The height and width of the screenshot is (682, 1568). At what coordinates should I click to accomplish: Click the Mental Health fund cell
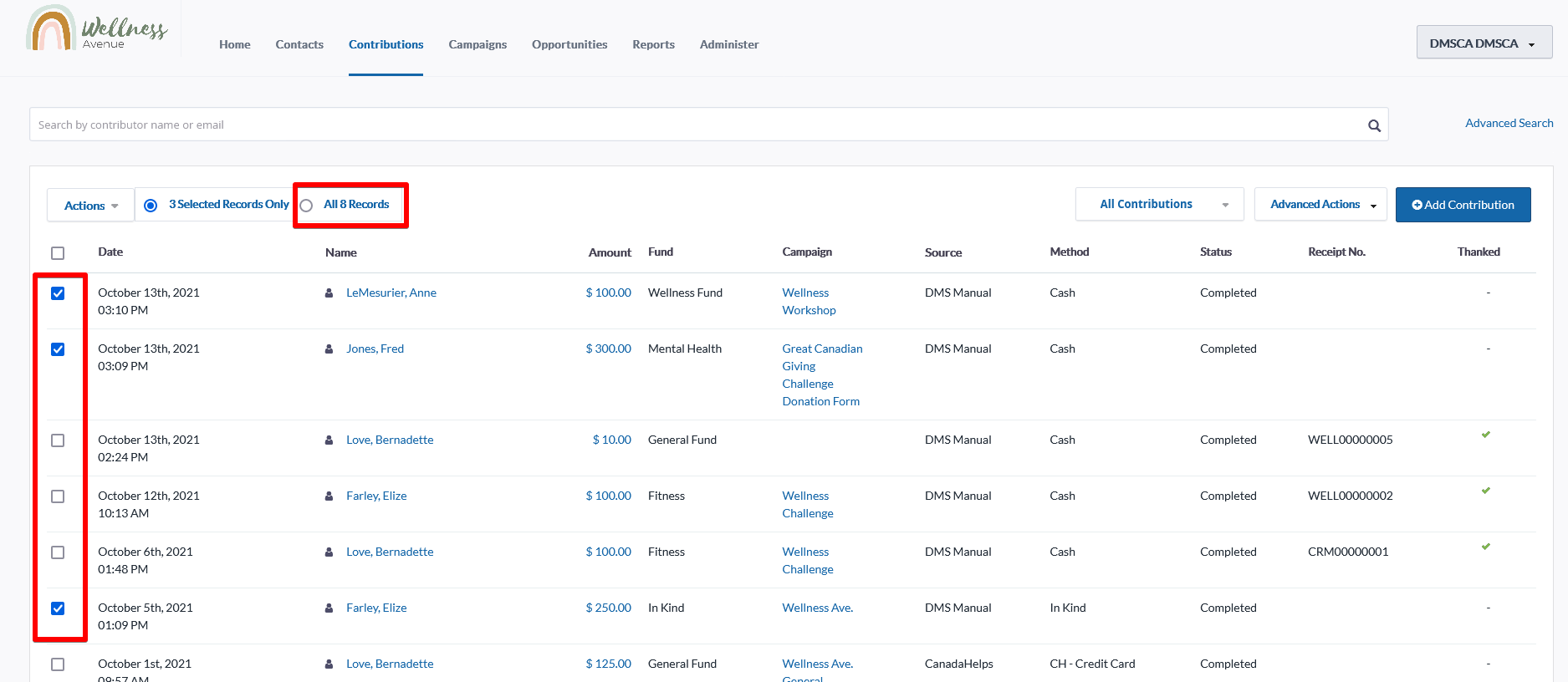point(685,349)
